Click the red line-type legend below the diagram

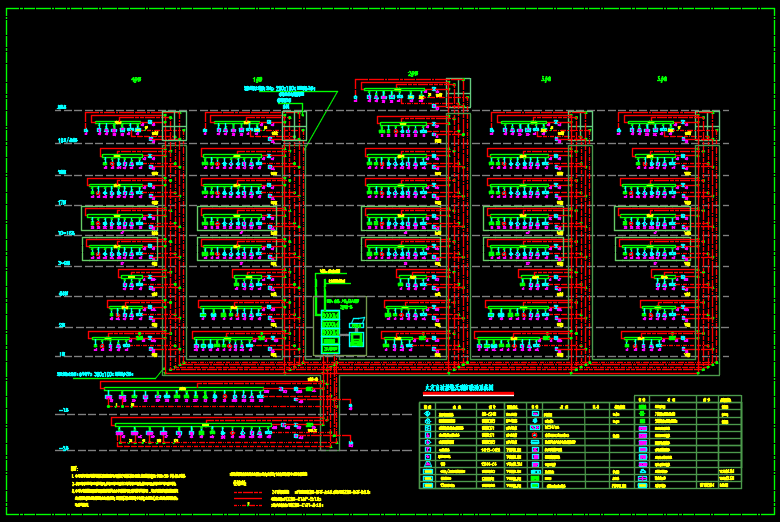pyautogui.click(x=248, y=499)
